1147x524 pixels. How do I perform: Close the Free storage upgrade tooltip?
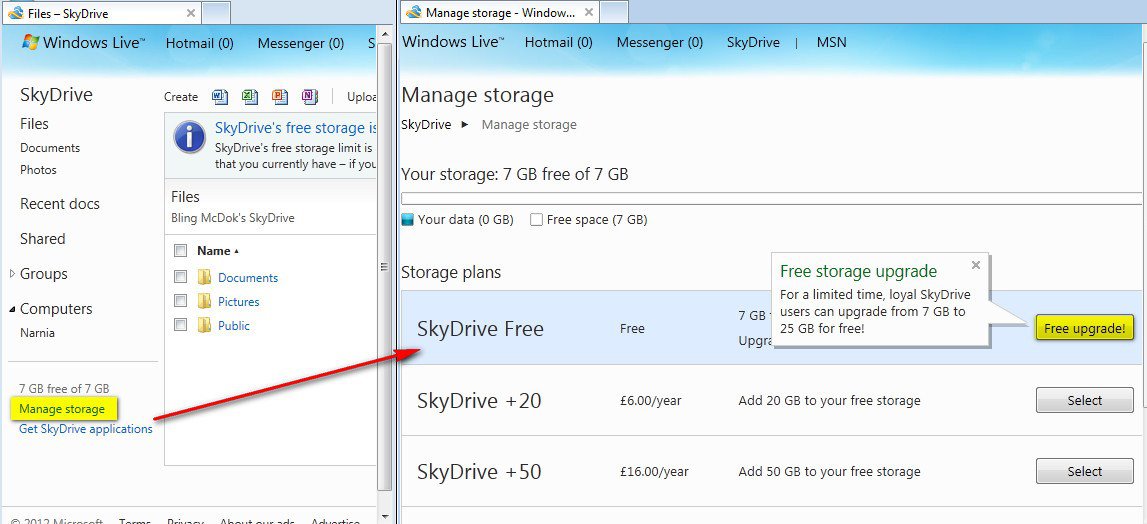click(975, 265)
